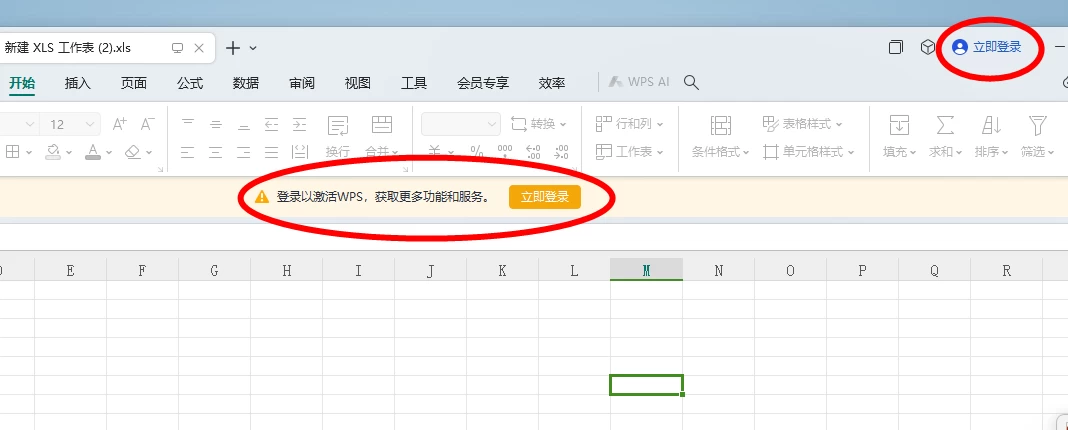This screenshot has width=1068, height=430.
Task: Open the 效率 tab
Action: (552, 83)
